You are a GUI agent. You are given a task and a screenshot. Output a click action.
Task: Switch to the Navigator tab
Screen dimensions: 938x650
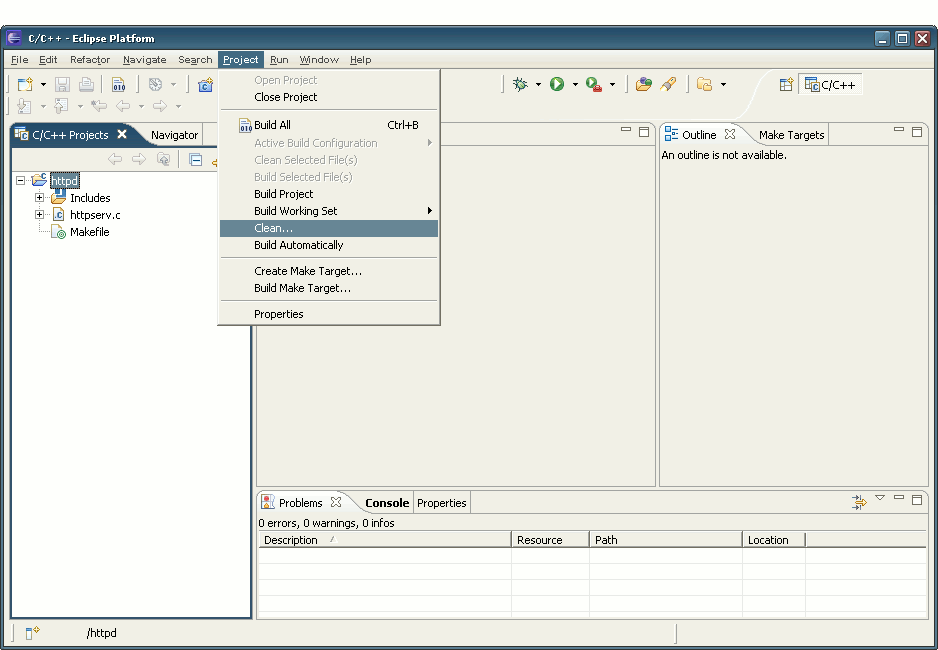point(174,135)
